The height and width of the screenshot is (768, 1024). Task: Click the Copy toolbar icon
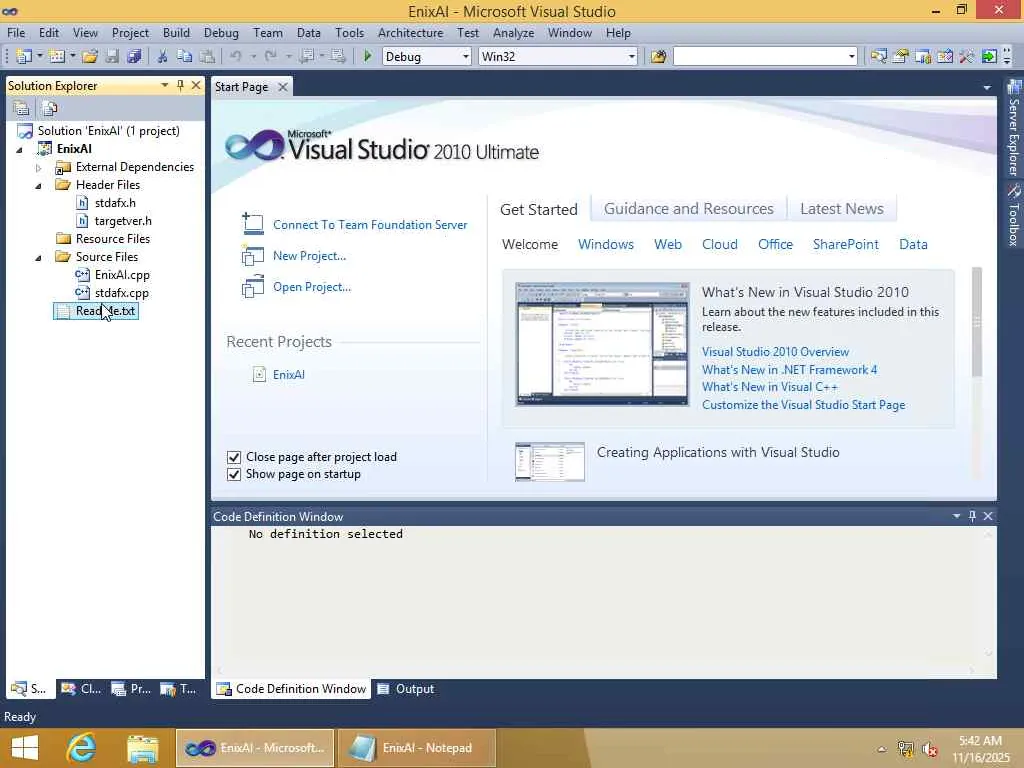(185, 57)
